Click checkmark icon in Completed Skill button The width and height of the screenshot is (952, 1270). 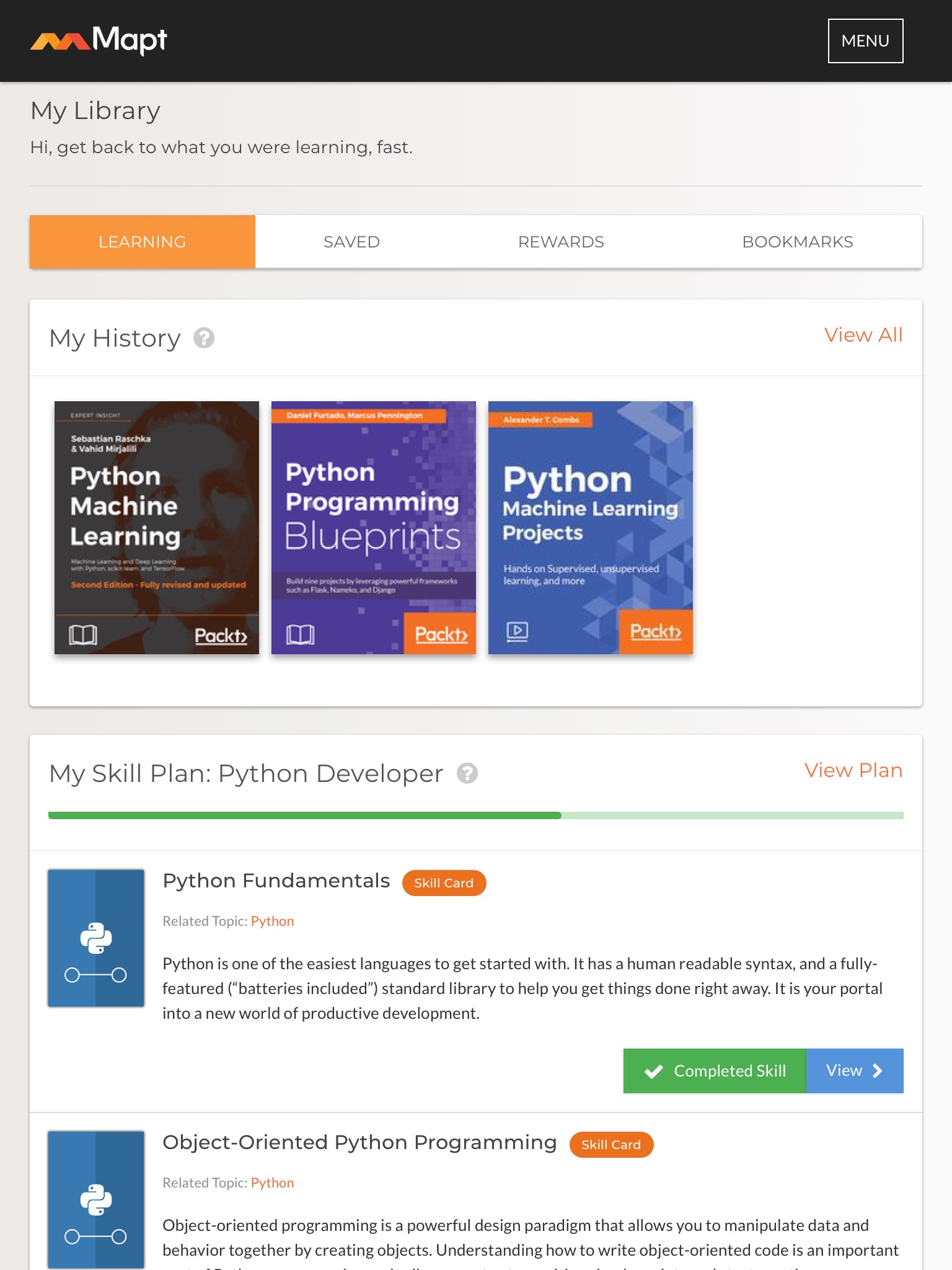pyautogui.click(x=654, y=1072)
